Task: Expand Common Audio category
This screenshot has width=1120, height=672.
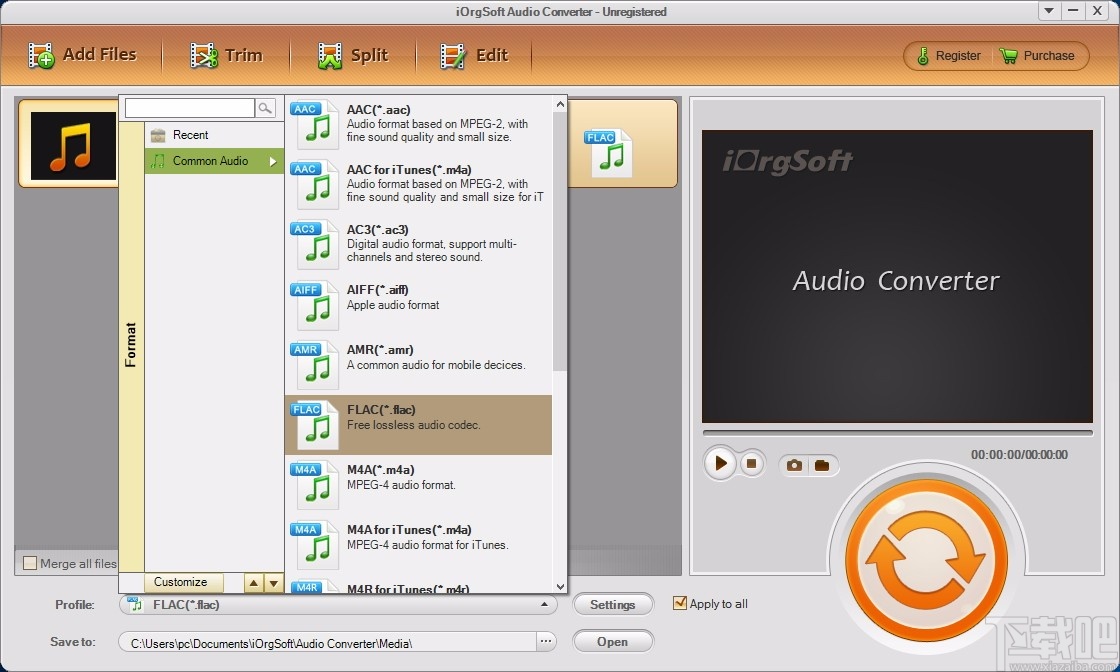Action: coord(212,160)
